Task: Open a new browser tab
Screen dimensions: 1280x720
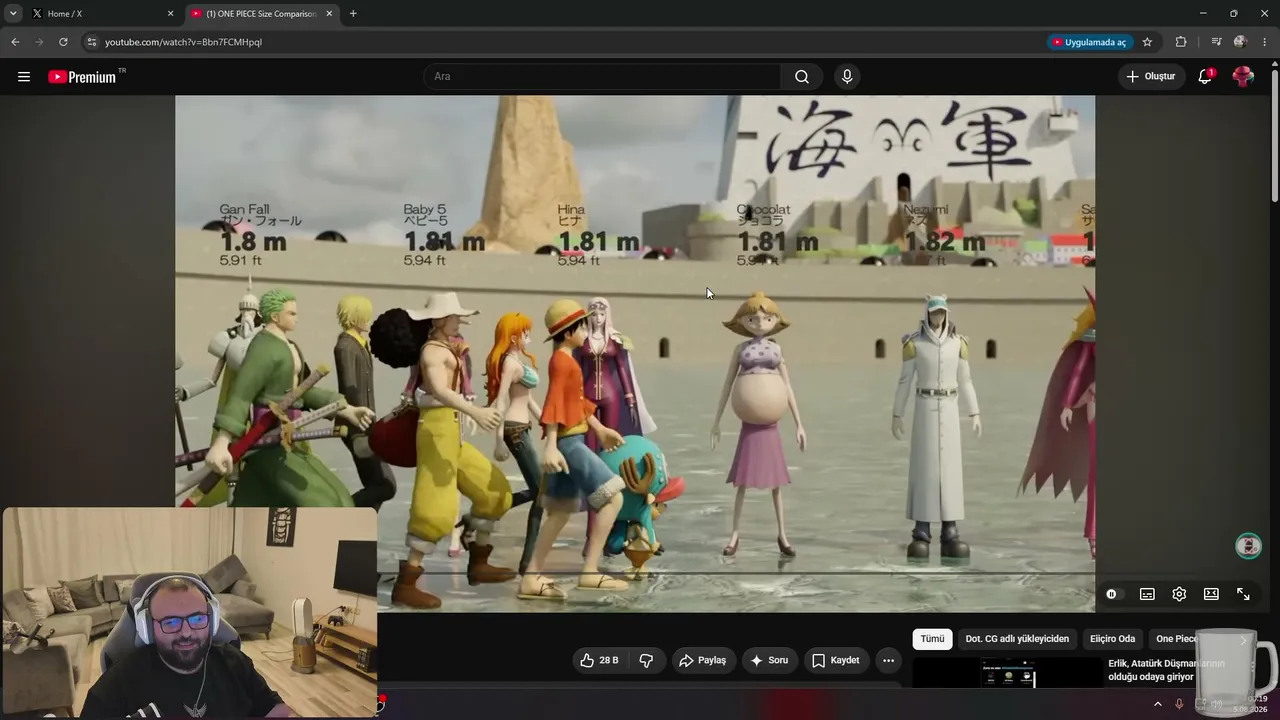Action: click(353, 14)
